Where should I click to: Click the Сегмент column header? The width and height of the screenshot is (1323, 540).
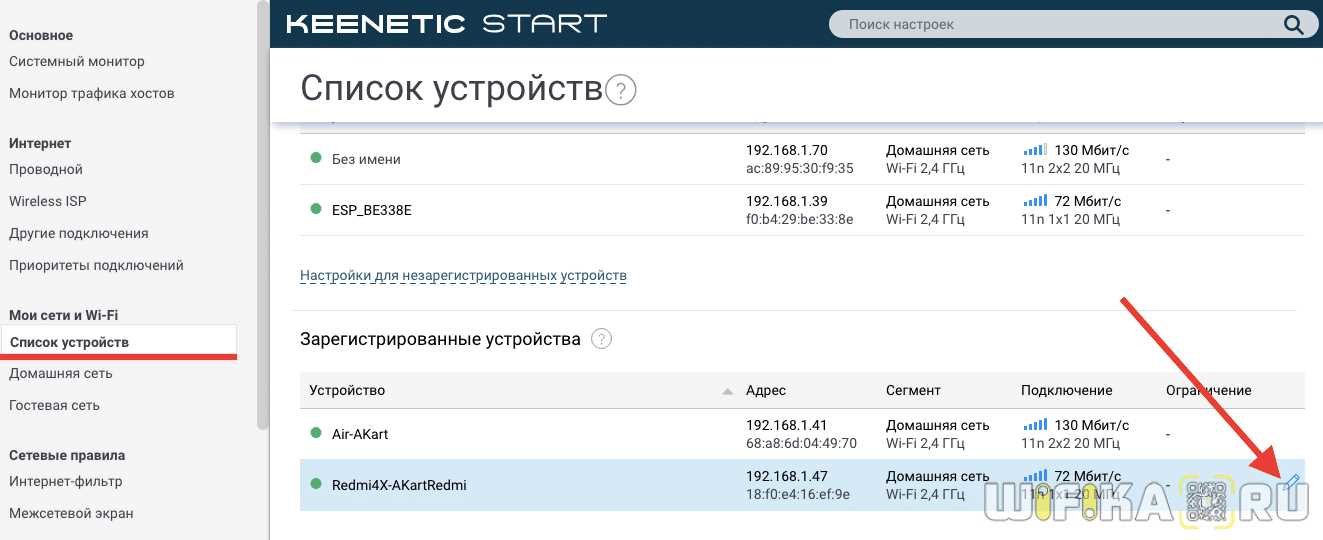[913, 390]
